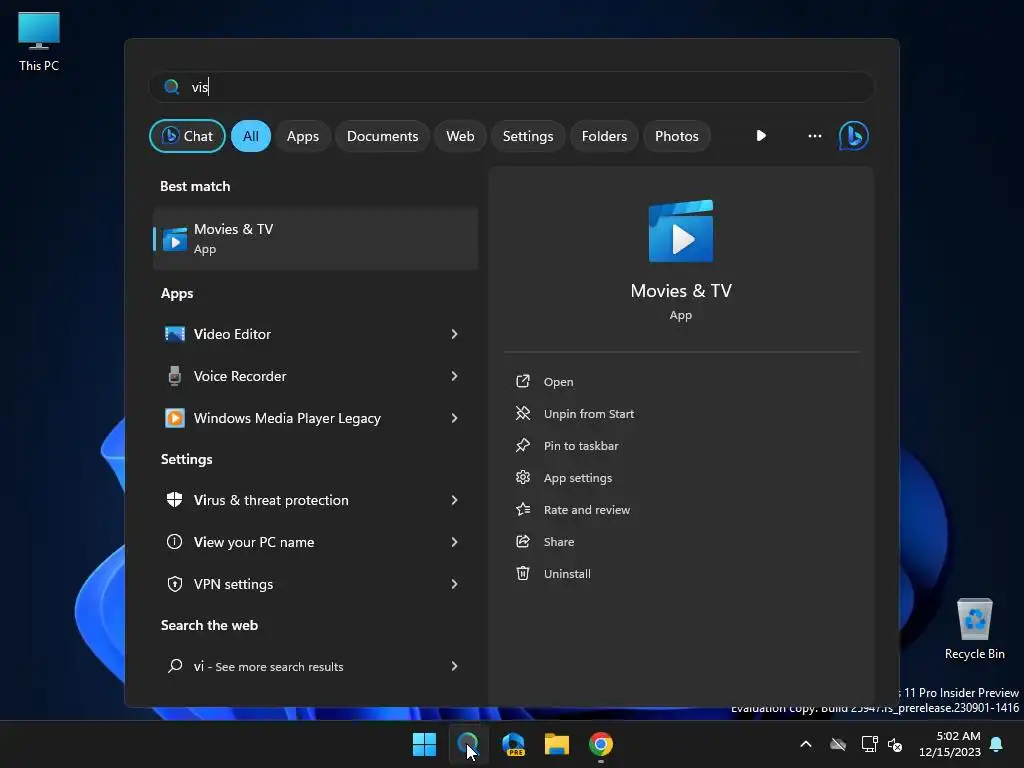Screen dimensions: 1024x768
Task: Click 'vi - See more search results' web entry
Action: pos(315,666)
